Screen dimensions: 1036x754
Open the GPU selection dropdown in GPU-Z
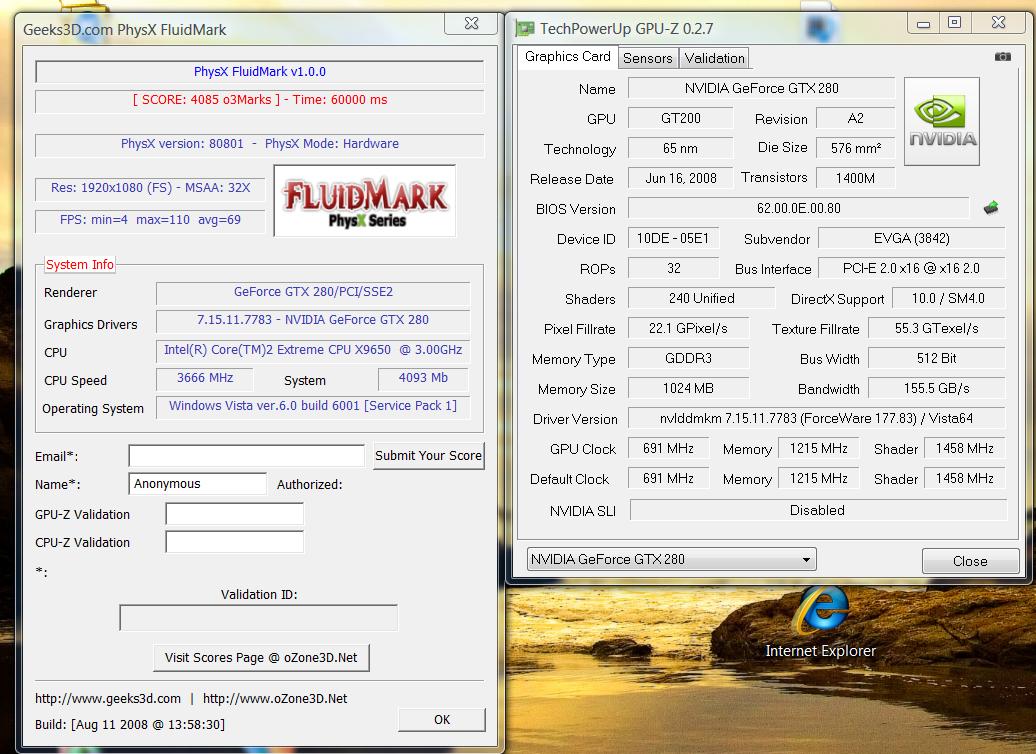click(x=671, y=559)
